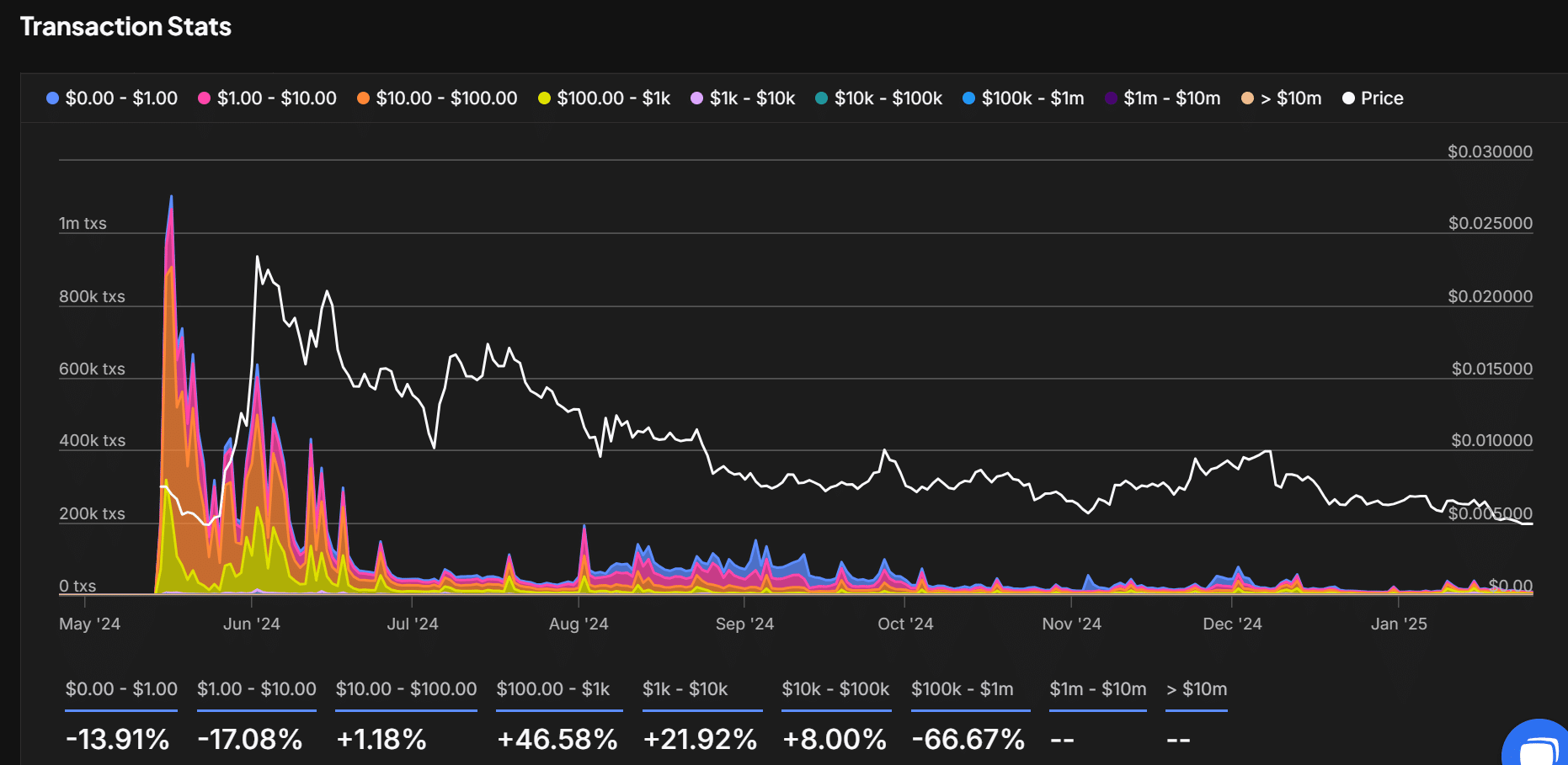Click the +21.92% change value
The width and height of the screenshot is (1568, 765).
tap(700, 740)
